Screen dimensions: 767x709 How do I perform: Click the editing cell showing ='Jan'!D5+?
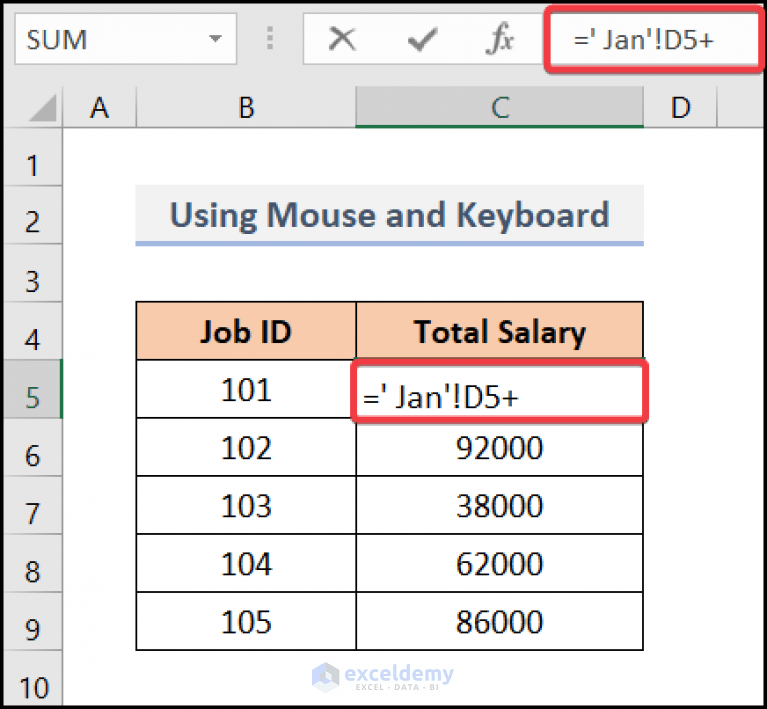pos(499,391)
